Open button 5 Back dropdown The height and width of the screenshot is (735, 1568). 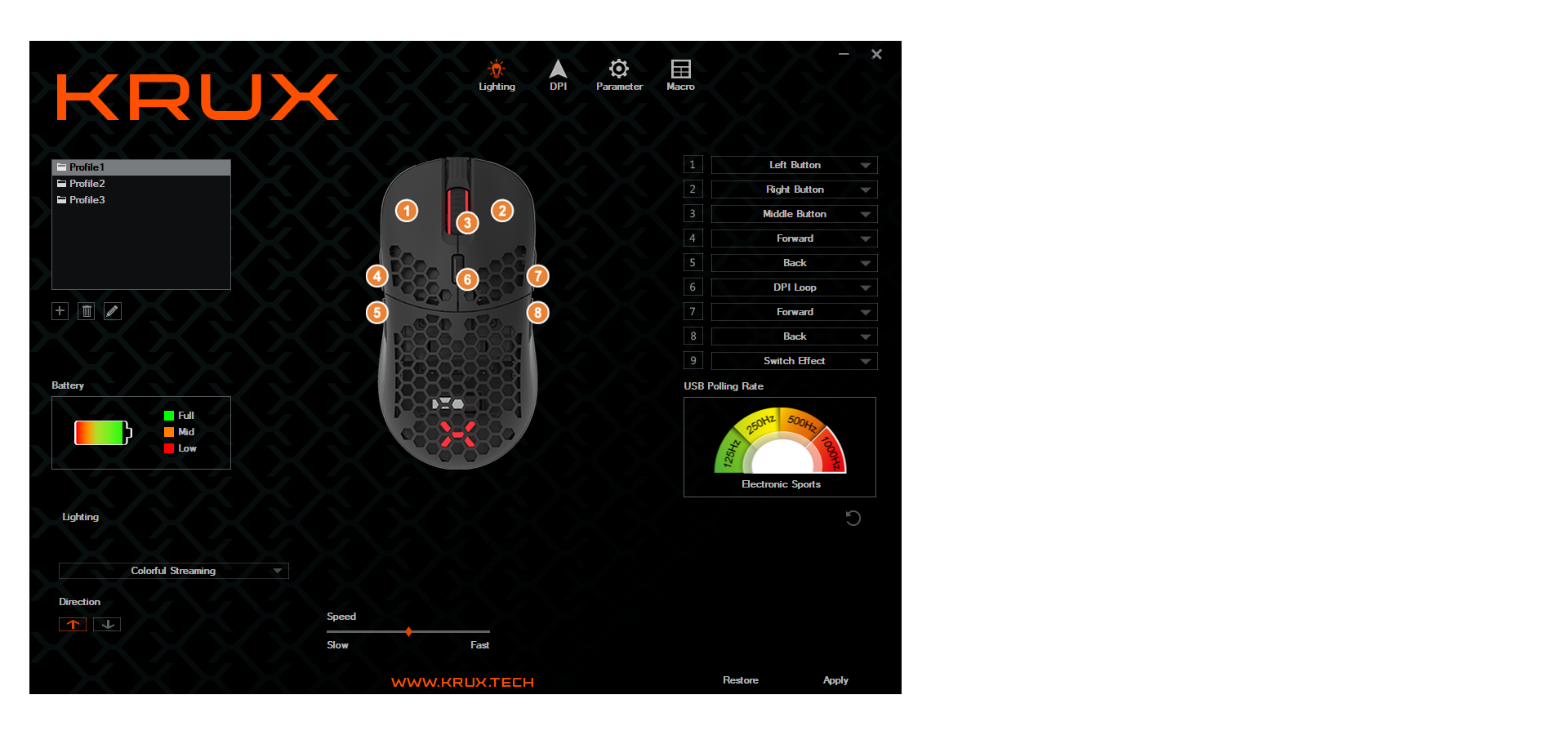click(x=795, y=263)
